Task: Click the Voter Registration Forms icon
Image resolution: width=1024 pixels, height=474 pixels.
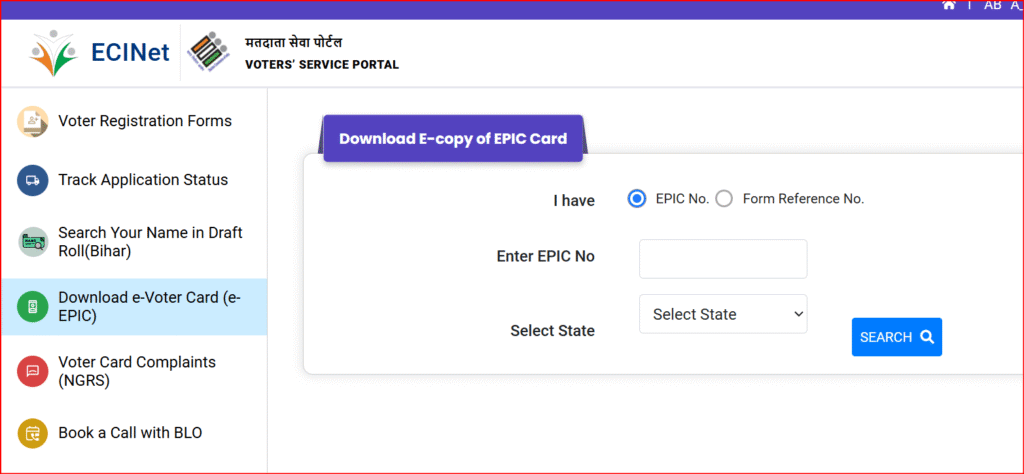Action: tap(33, 122)
